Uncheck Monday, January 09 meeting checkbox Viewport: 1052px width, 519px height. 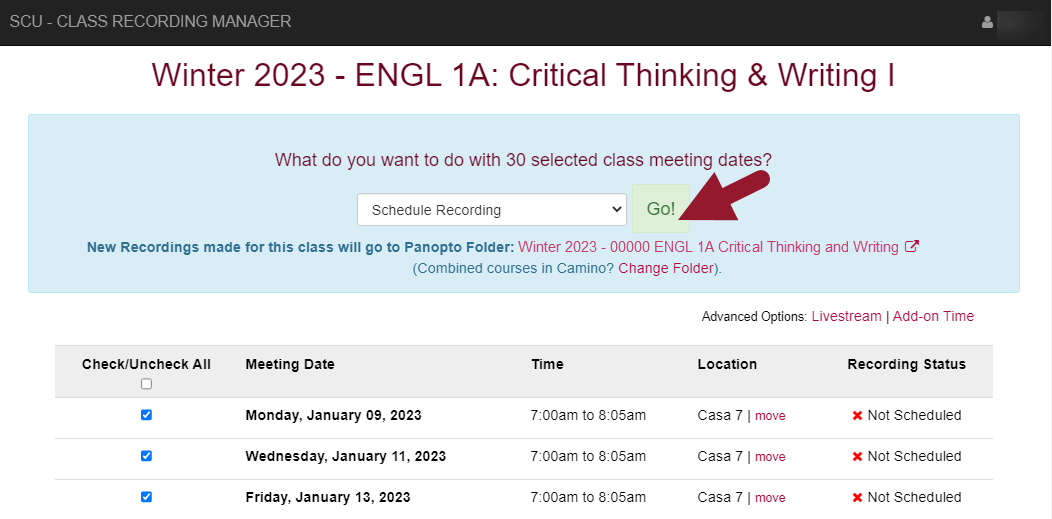pos(146,415)
